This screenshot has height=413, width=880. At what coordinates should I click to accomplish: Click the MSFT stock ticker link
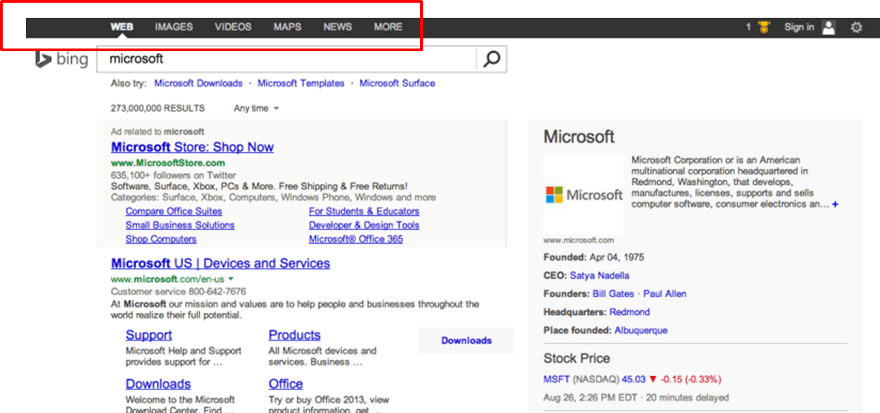coord(555,379)
